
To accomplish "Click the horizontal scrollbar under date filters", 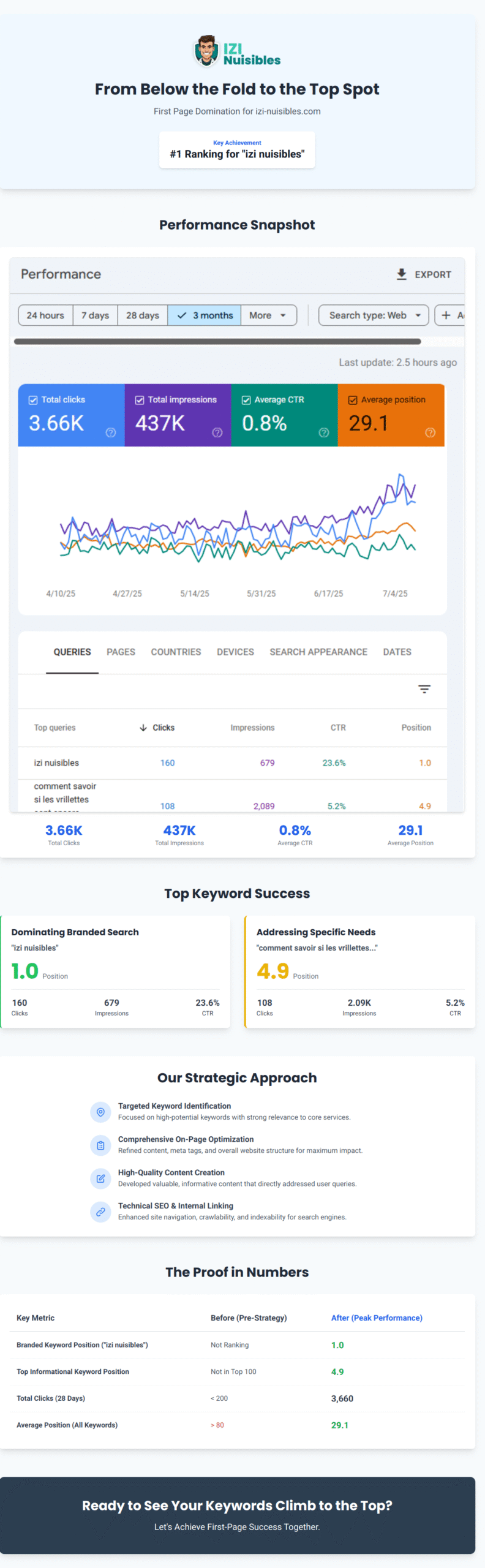I will (x=217, y=342).
